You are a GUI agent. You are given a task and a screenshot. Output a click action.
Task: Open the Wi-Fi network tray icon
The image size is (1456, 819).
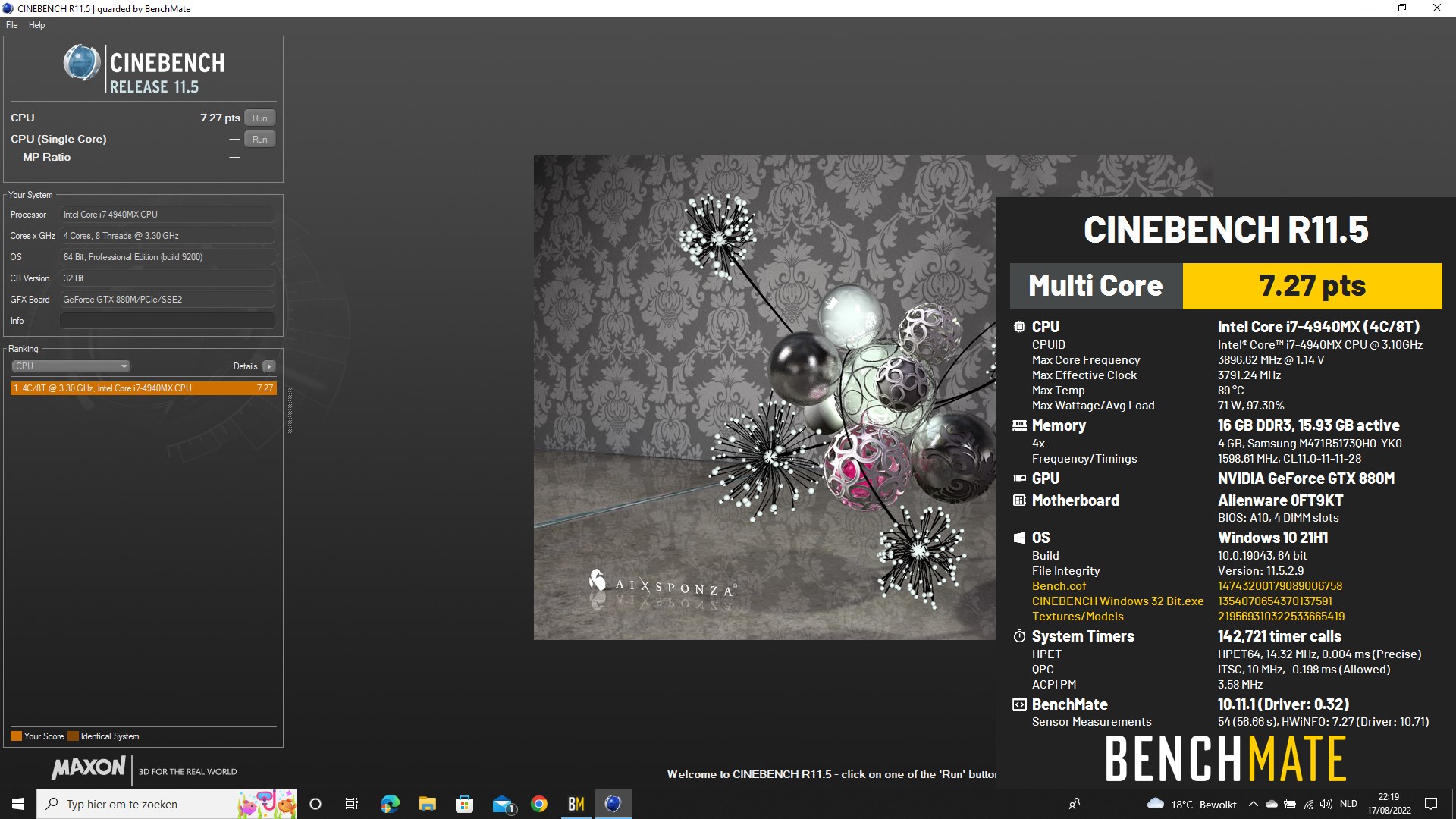(1309, 804)
